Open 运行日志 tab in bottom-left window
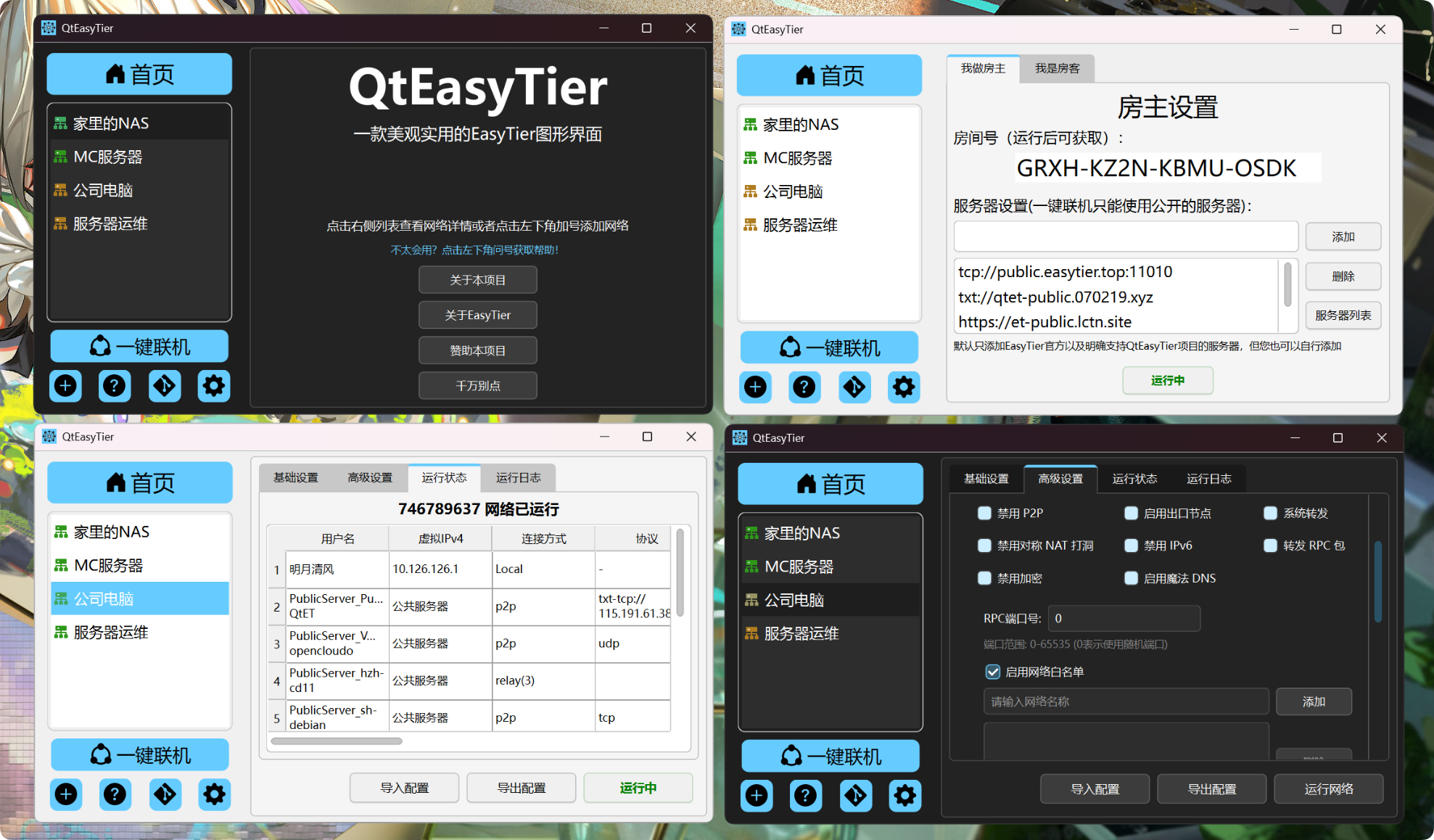The width and height of the screenshot is (1434, 840). point(518,477)
